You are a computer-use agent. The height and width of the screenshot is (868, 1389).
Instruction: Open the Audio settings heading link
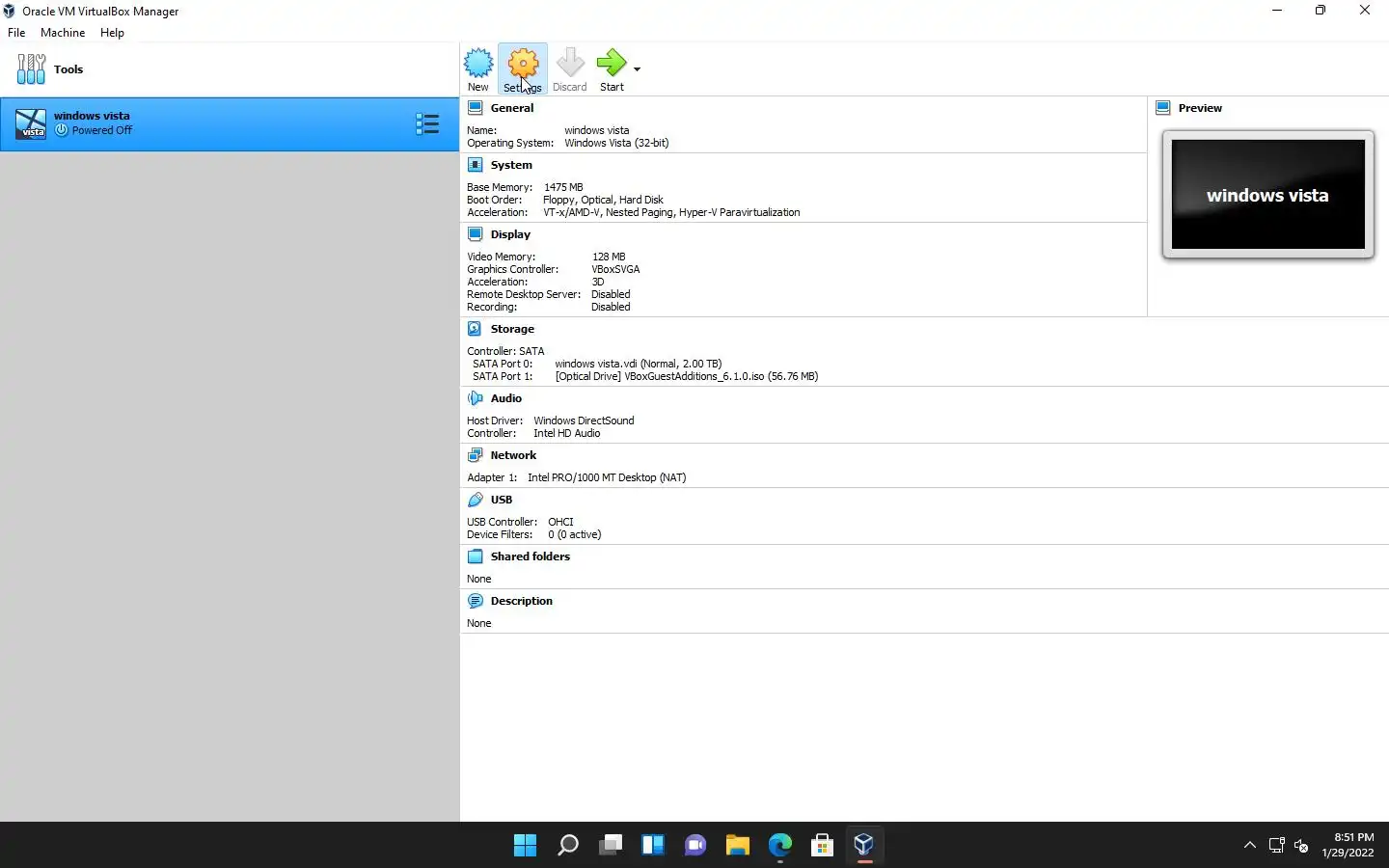pos(505,398)
